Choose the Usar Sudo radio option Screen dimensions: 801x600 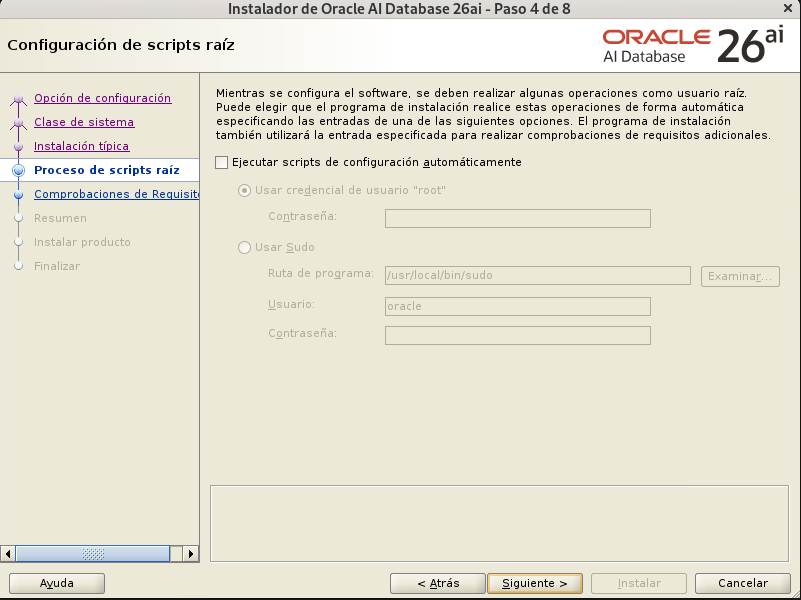(x=245, y=247)
